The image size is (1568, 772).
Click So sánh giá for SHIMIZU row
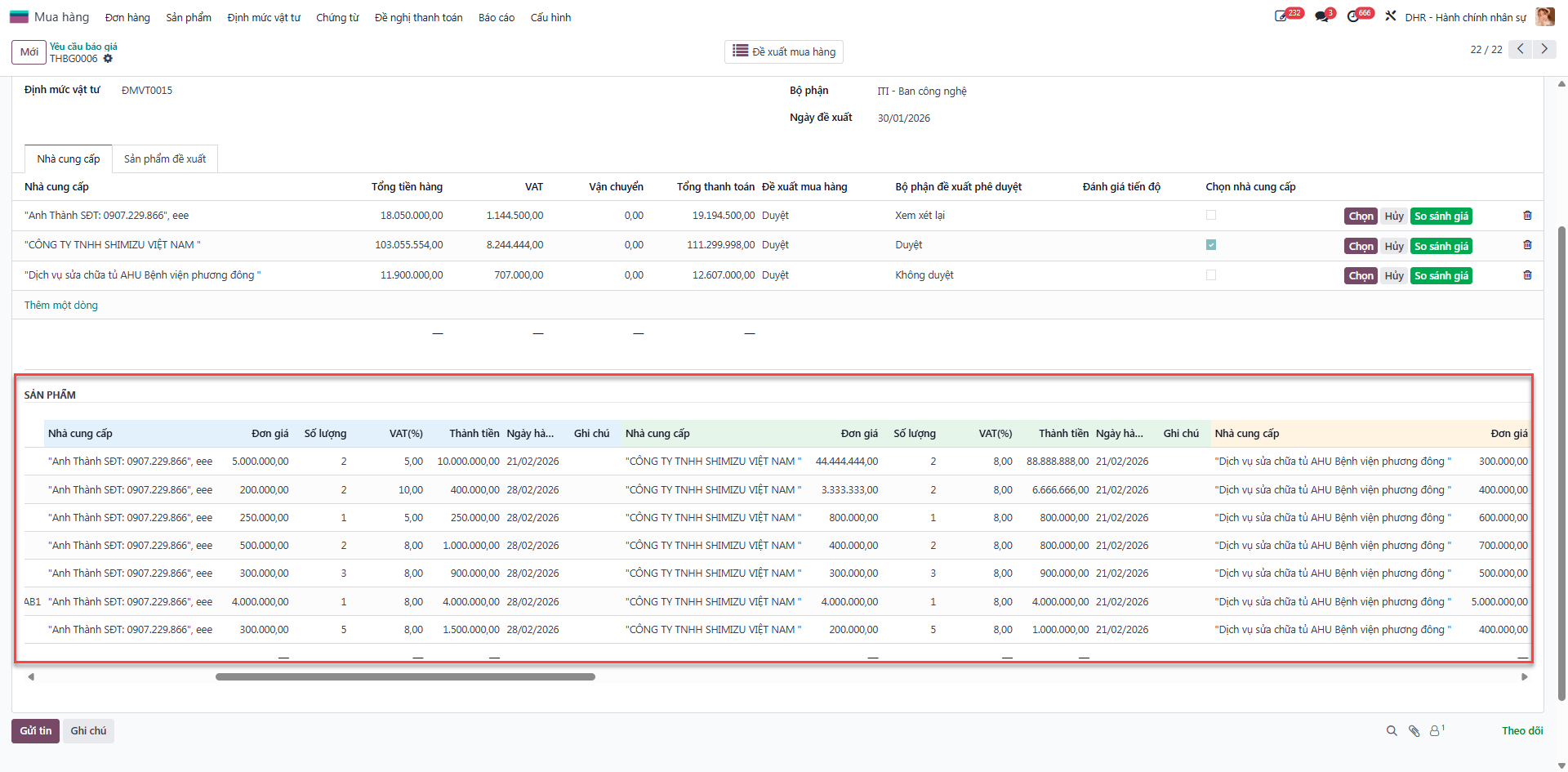click(x=1441, y=246)
